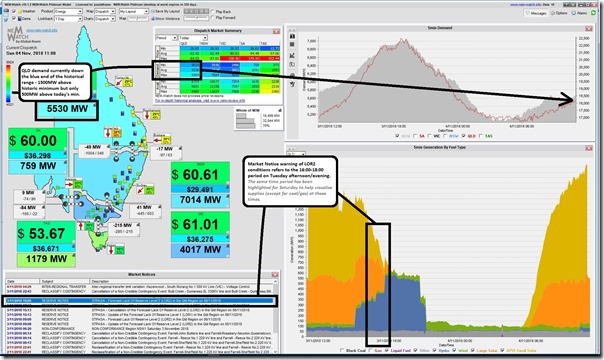This screenshot has width=604, height=360.
Task: Click the Options icon in top bar
Action: point(552,13)
